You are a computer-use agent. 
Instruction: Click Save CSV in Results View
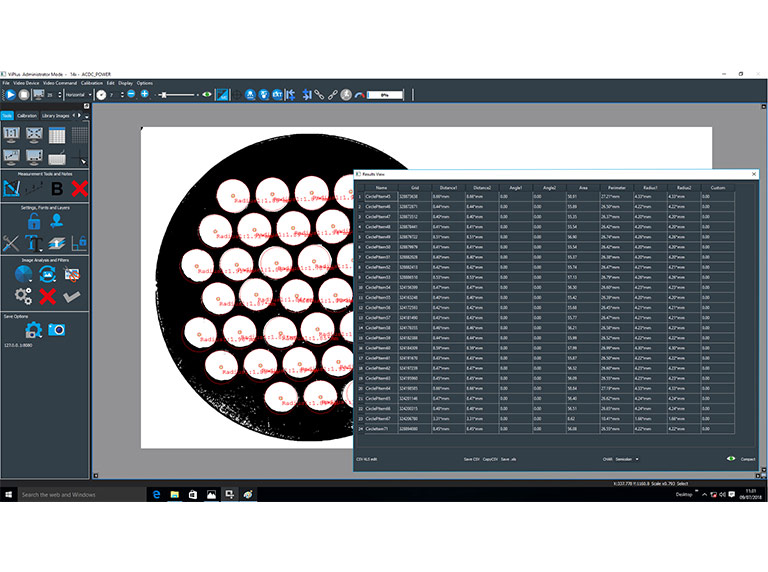470,459
